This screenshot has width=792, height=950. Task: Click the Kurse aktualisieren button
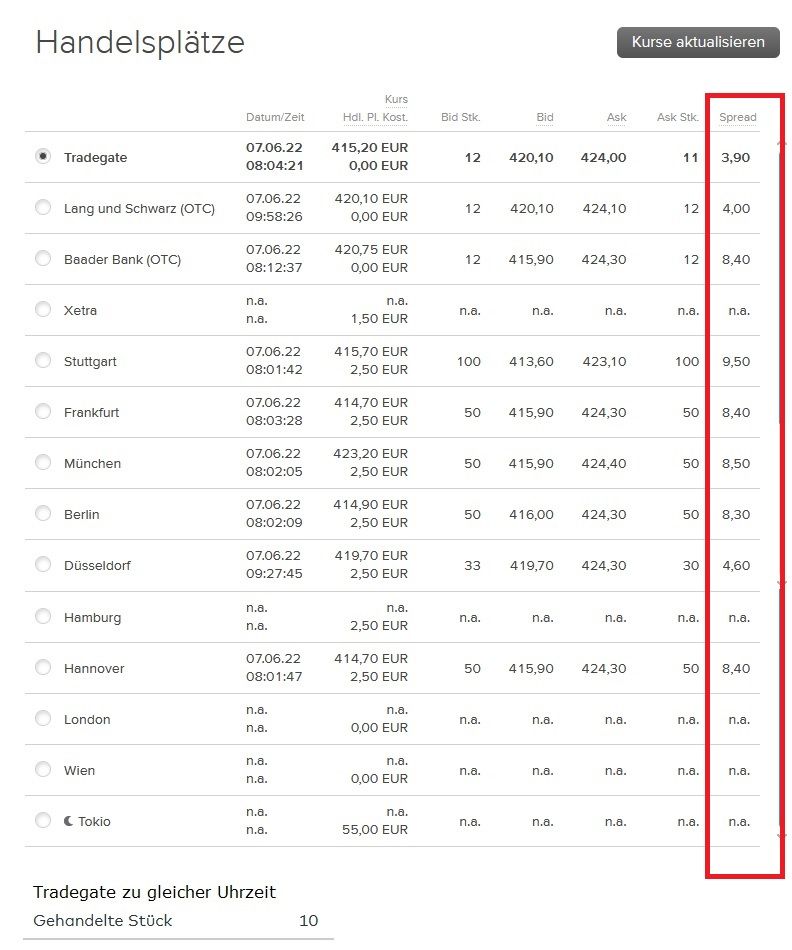click(x=698, y=42)
